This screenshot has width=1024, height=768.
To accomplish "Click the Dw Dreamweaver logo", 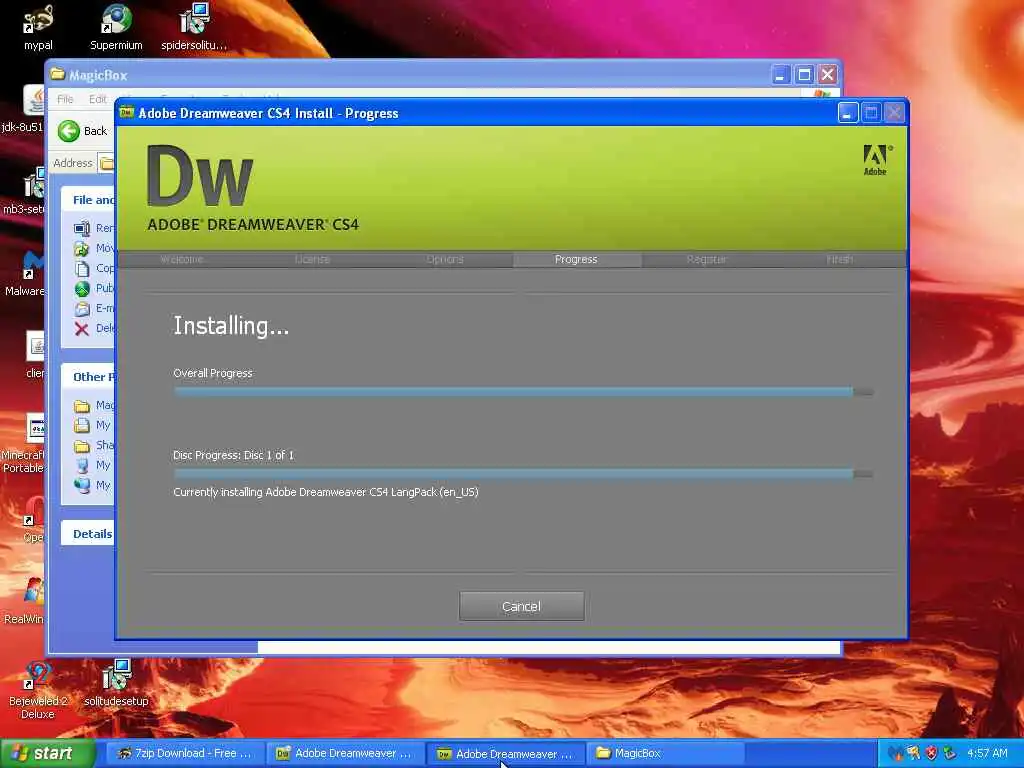I will point(199,176).
